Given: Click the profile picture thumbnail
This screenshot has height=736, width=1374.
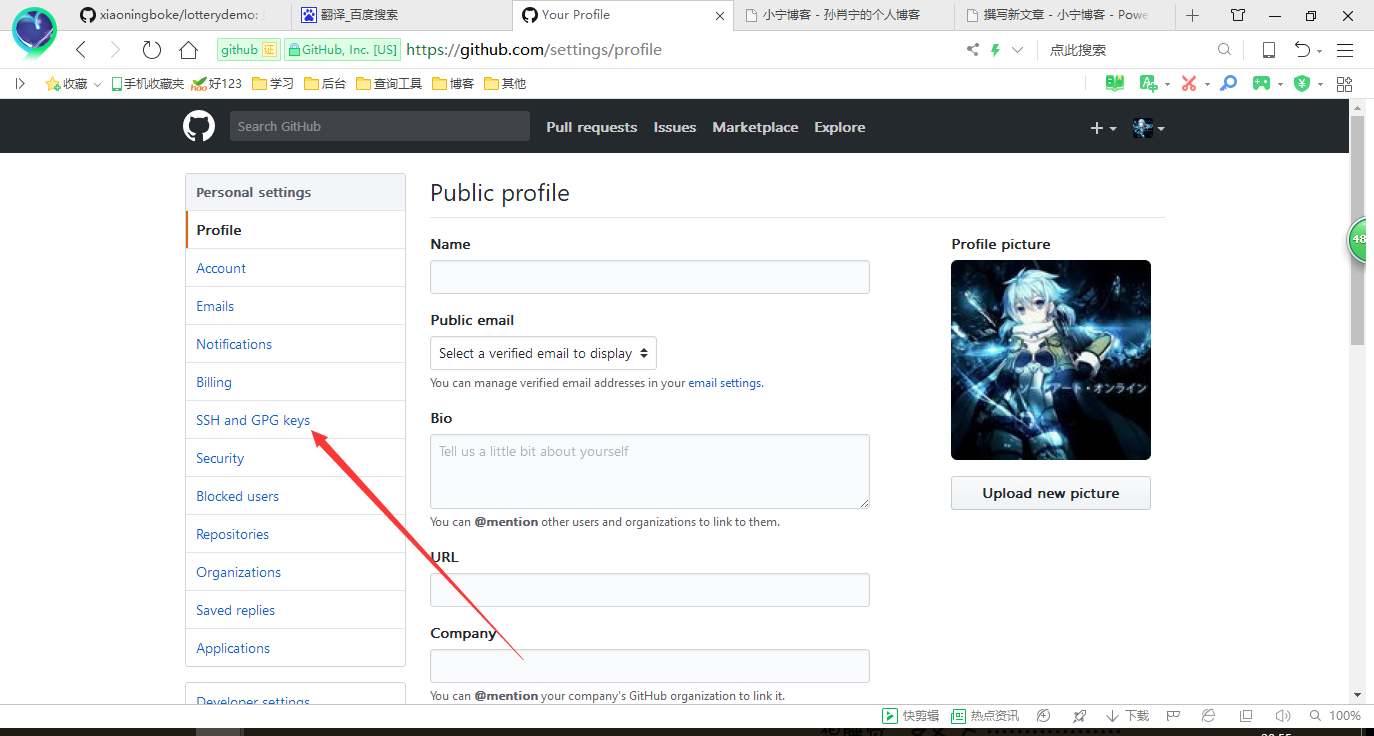Looking at the screenshot, I should click(x=1050, y=360).
